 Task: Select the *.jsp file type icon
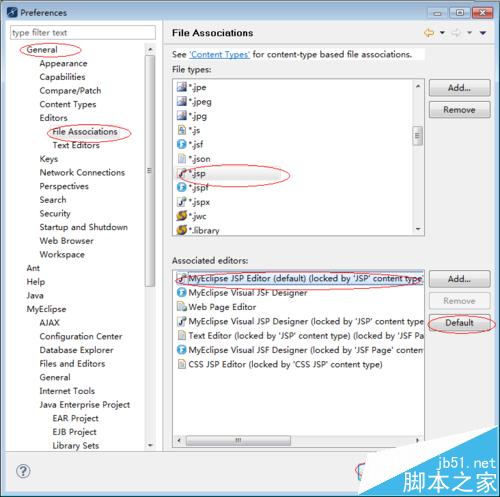pos(182,173)
